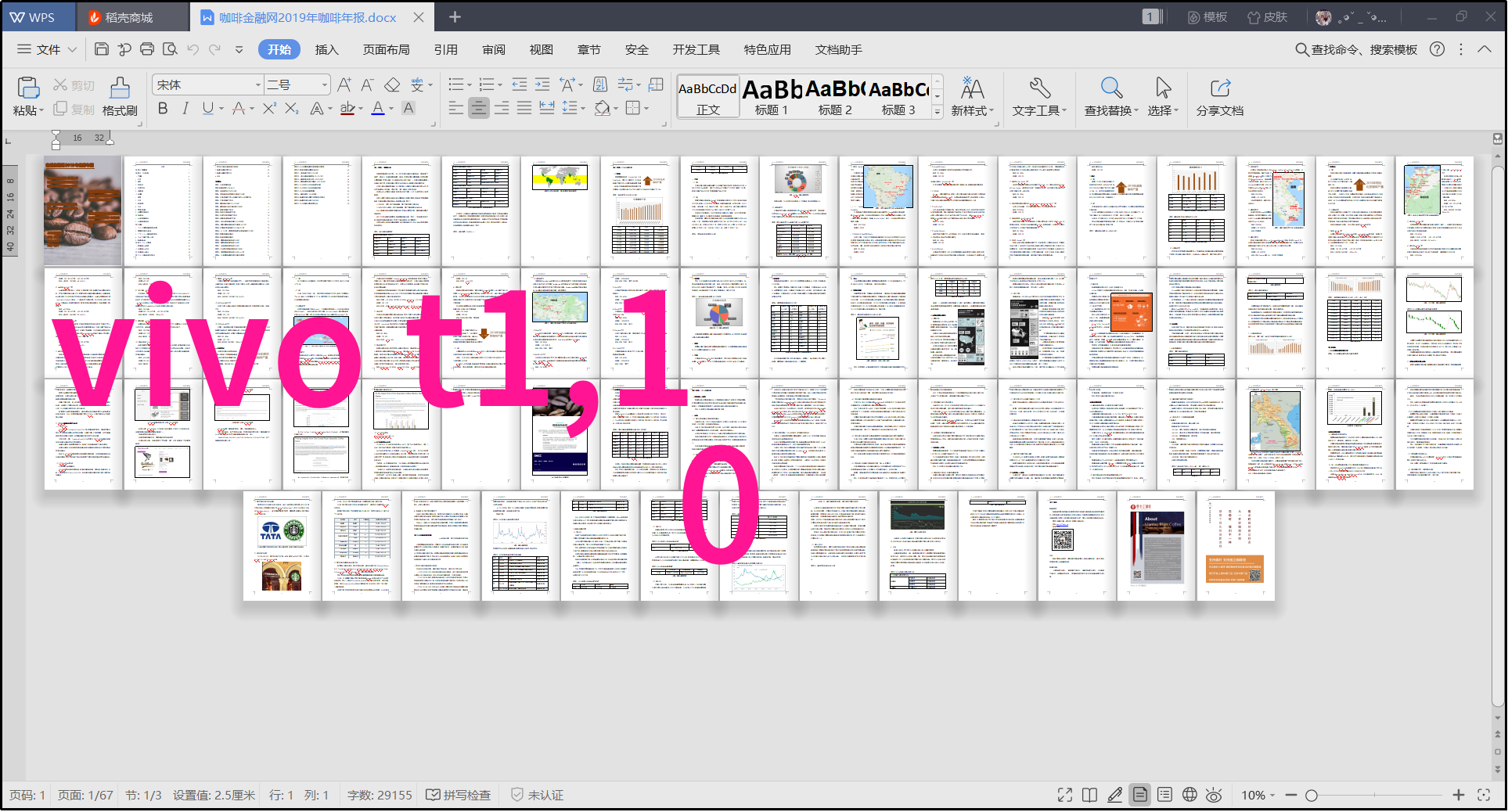Image resolution: width=1508 pixels, height=812 pixels.
Task: Toggle justify alignment
Action: click(524, 109)
